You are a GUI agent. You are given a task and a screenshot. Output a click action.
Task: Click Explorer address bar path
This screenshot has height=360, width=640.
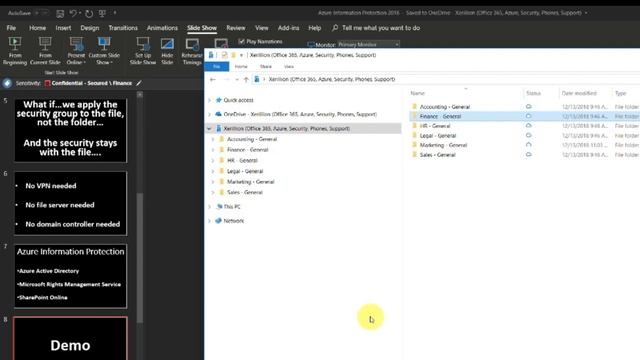click(x=331, y=79)
